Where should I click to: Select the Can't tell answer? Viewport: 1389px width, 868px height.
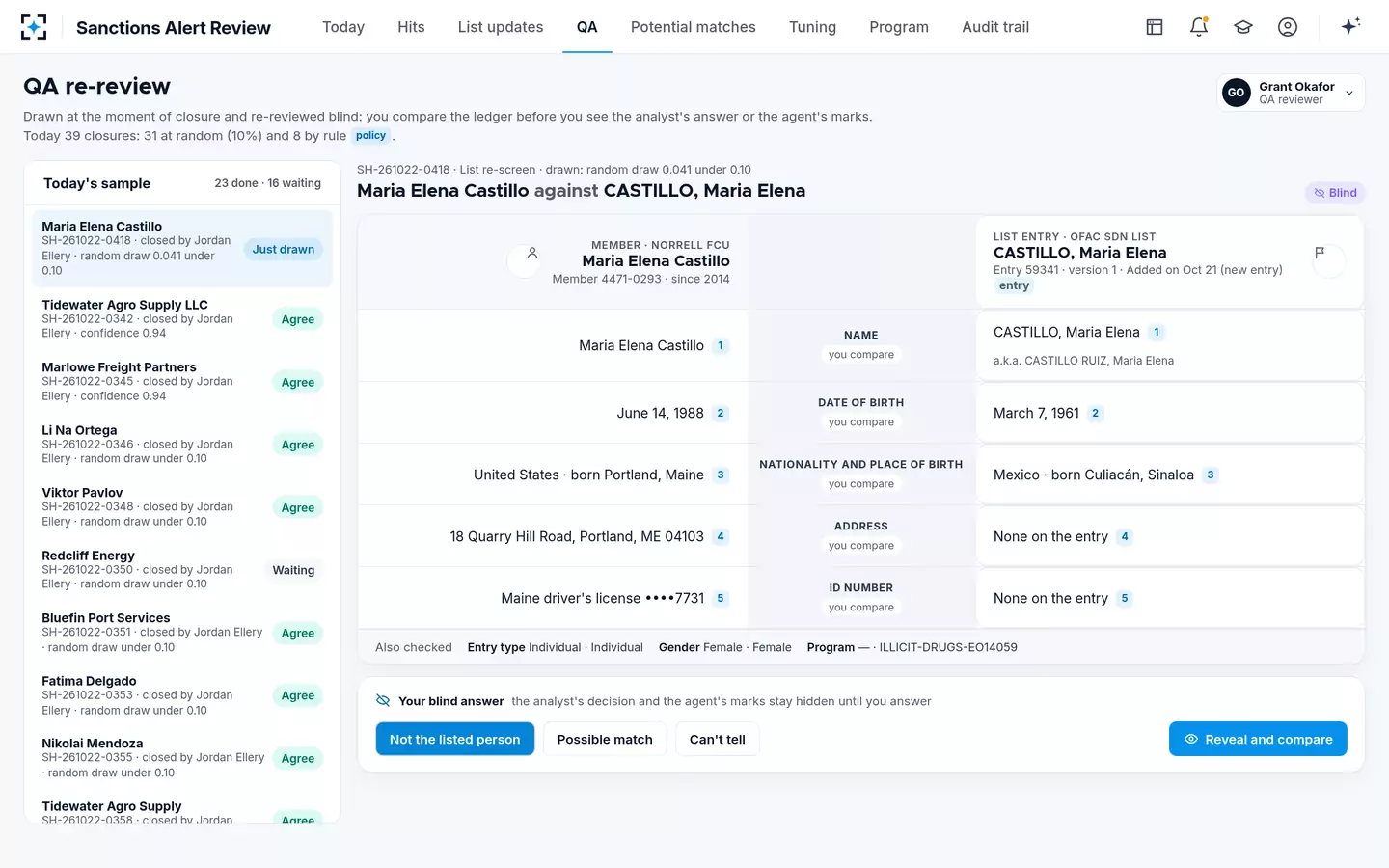[x=718, y=739]
